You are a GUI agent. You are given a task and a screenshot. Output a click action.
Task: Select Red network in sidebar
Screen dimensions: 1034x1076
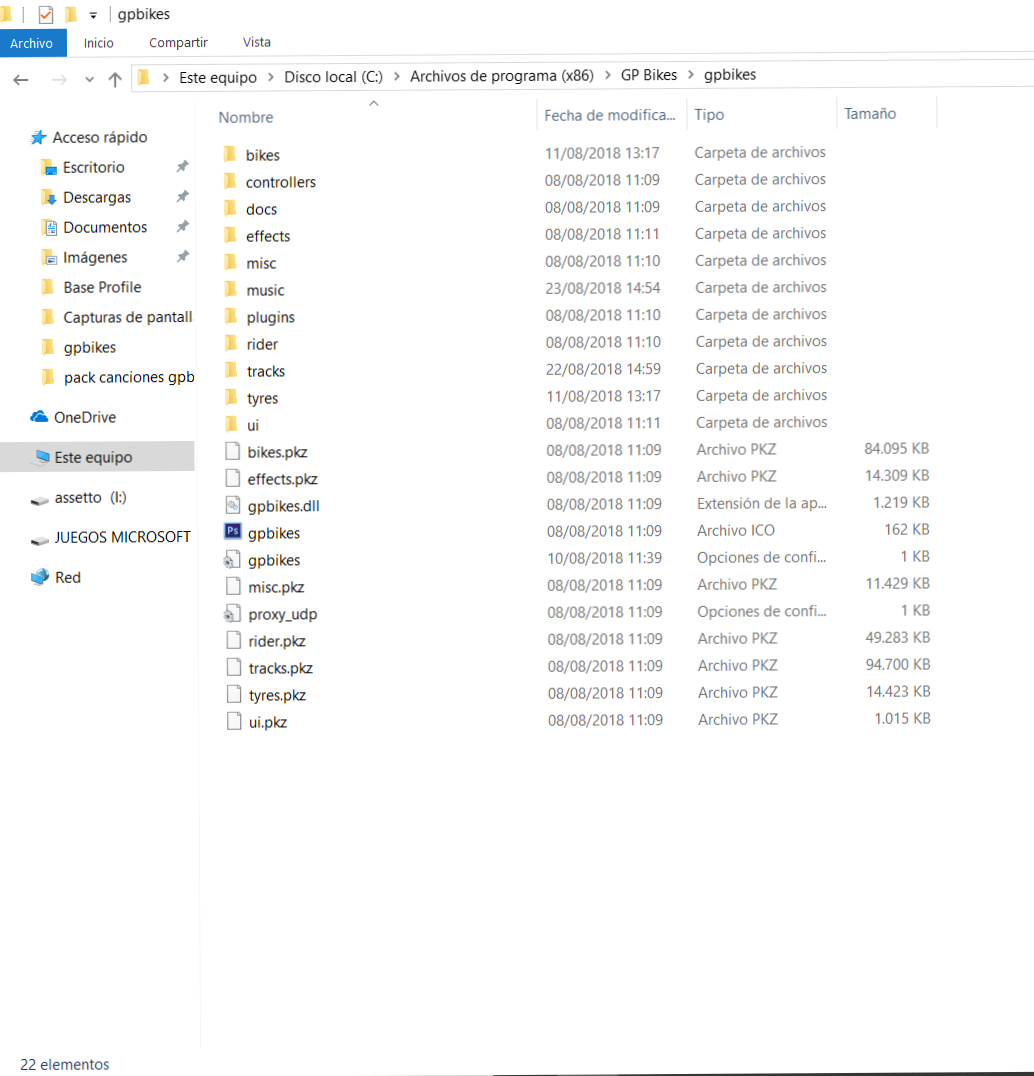[x=67, y=578]
